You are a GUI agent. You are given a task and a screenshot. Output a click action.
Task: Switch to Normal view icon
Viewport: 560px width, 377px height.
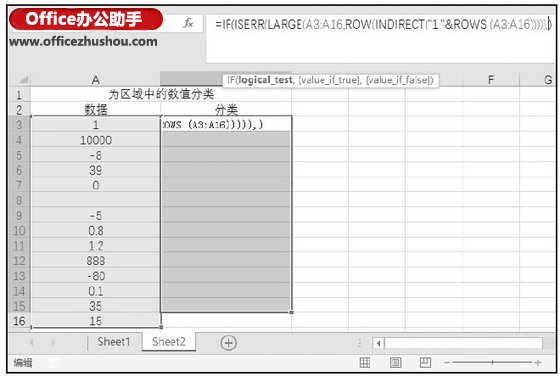[365, 363]
